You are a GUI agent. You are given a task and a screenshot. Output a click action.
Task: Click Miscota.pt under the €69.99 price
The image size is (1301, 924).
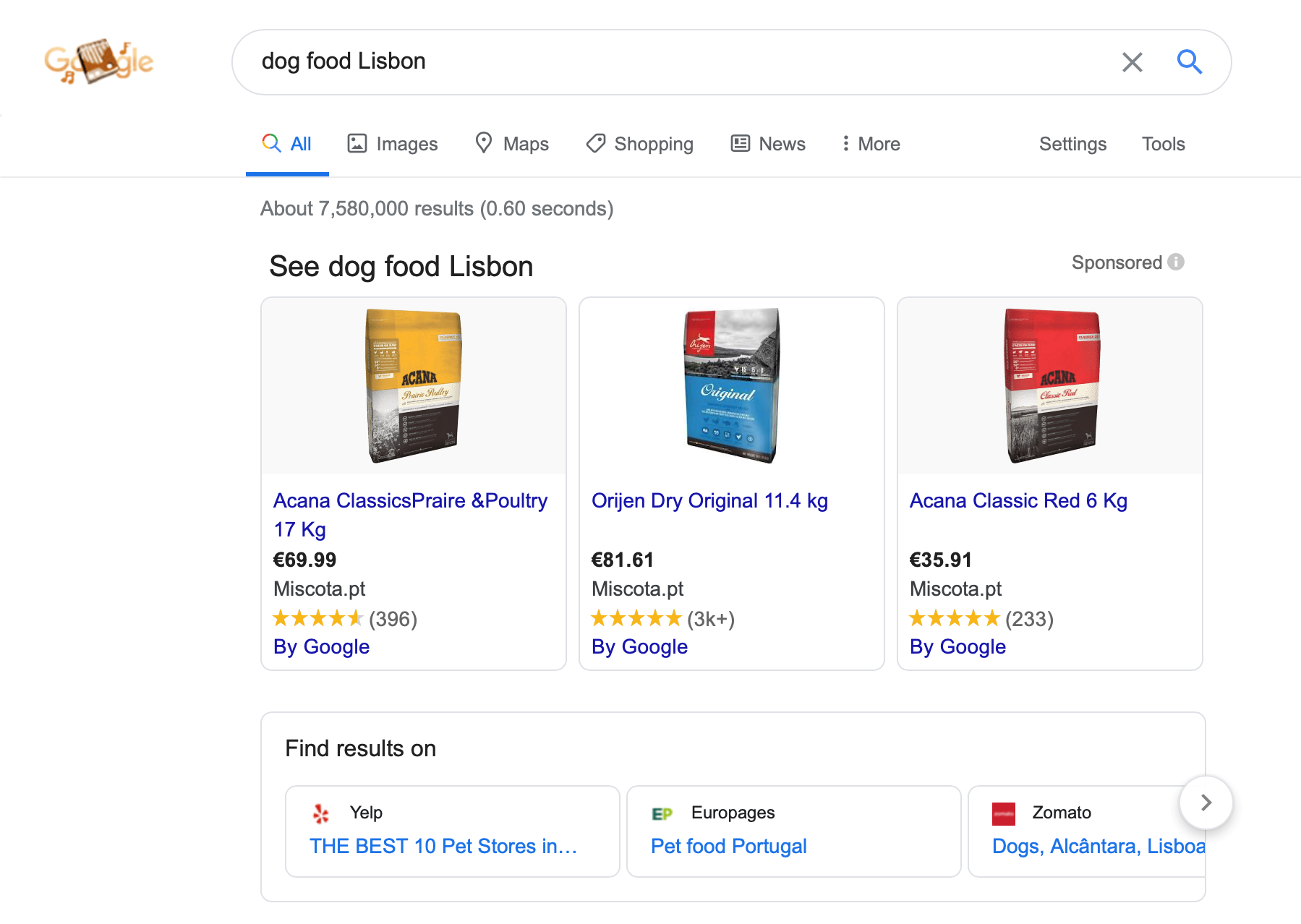(319, 589)
